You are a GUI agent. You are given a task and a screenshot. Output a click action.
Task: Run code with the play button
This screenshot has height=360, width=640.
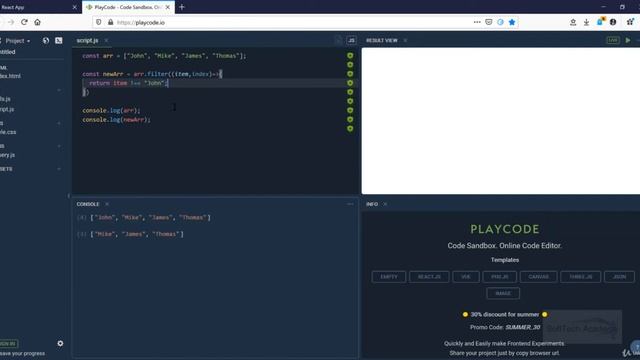pos(628,40)
